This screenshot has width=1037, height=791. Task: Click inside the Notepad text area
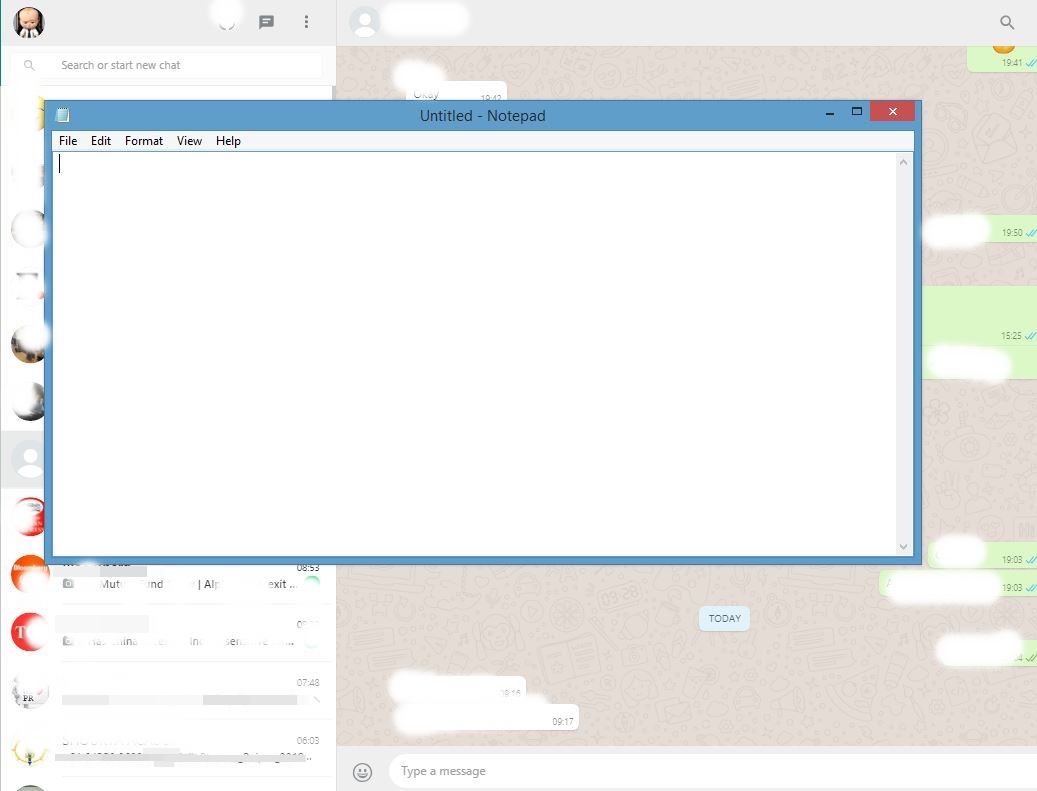[474, 354]
